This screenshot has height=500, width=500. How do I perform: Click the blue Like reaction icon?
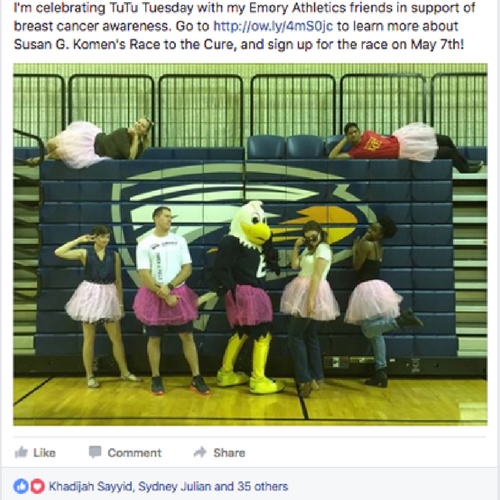coord(21,486)
